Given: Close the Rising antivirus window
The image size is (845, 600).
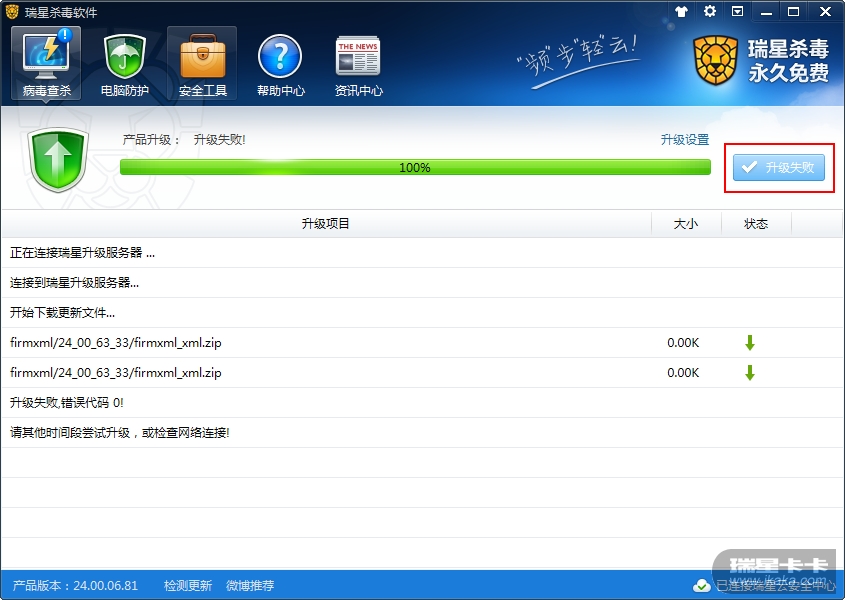Looking at the screenshot, I should point(825,11).
